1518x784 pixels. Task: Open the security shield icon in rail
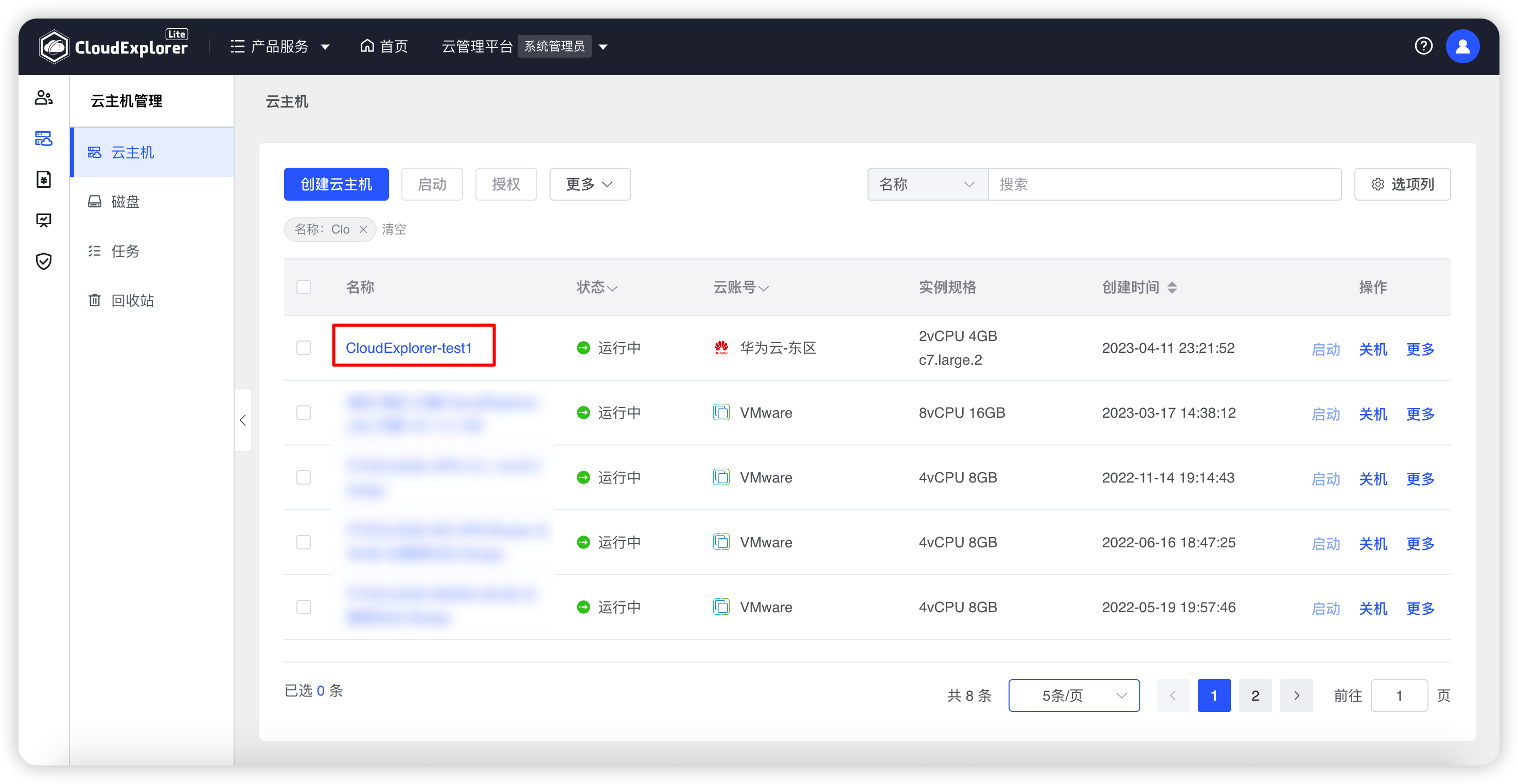click(44, 261)
